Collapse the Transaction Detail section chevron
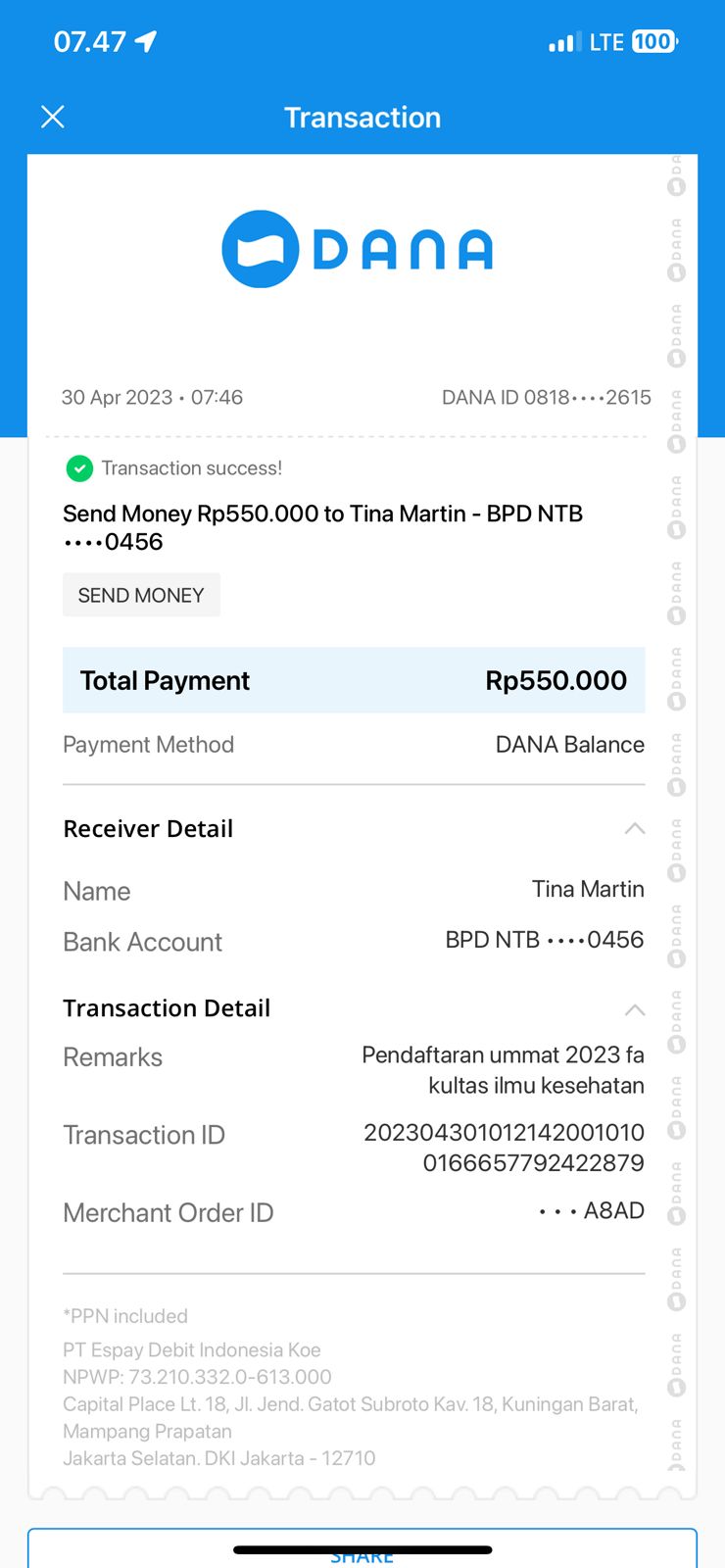Image resolution: width=725 pixels, height=1568 pixels. click(x=634, y=1009)
